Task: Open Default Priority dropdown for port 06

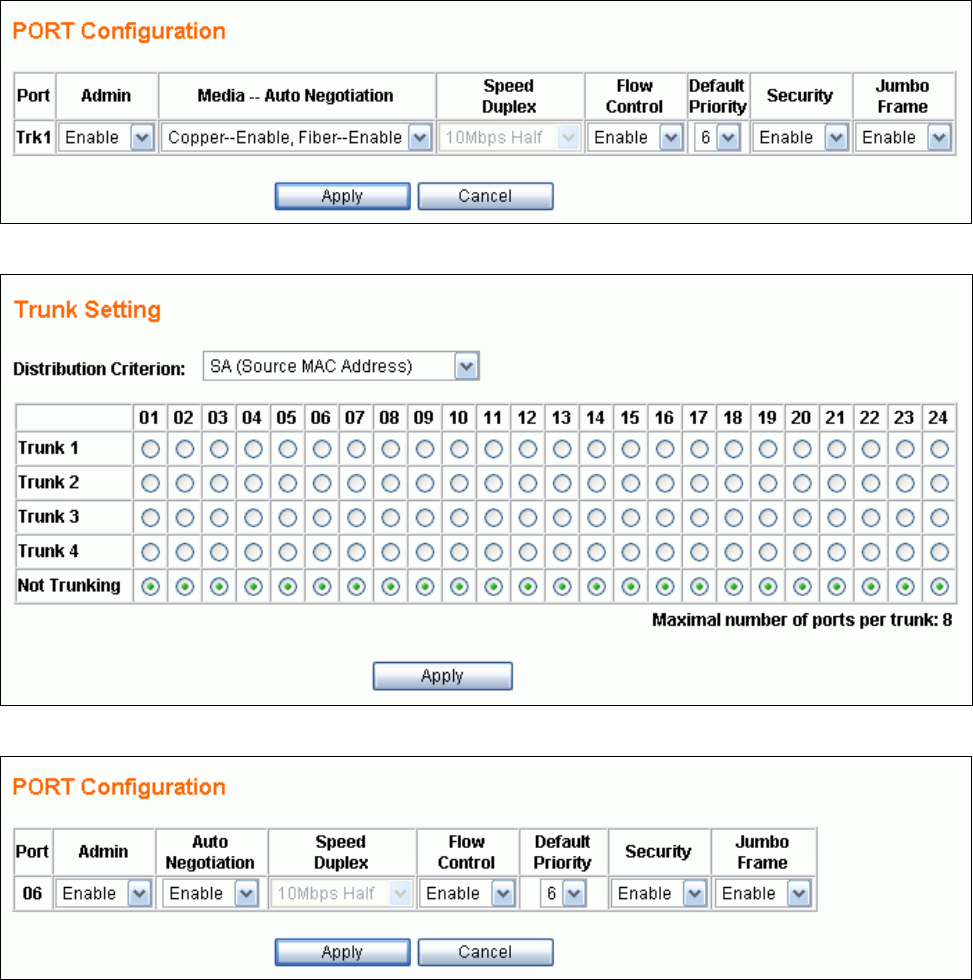Action: (563, 894)
